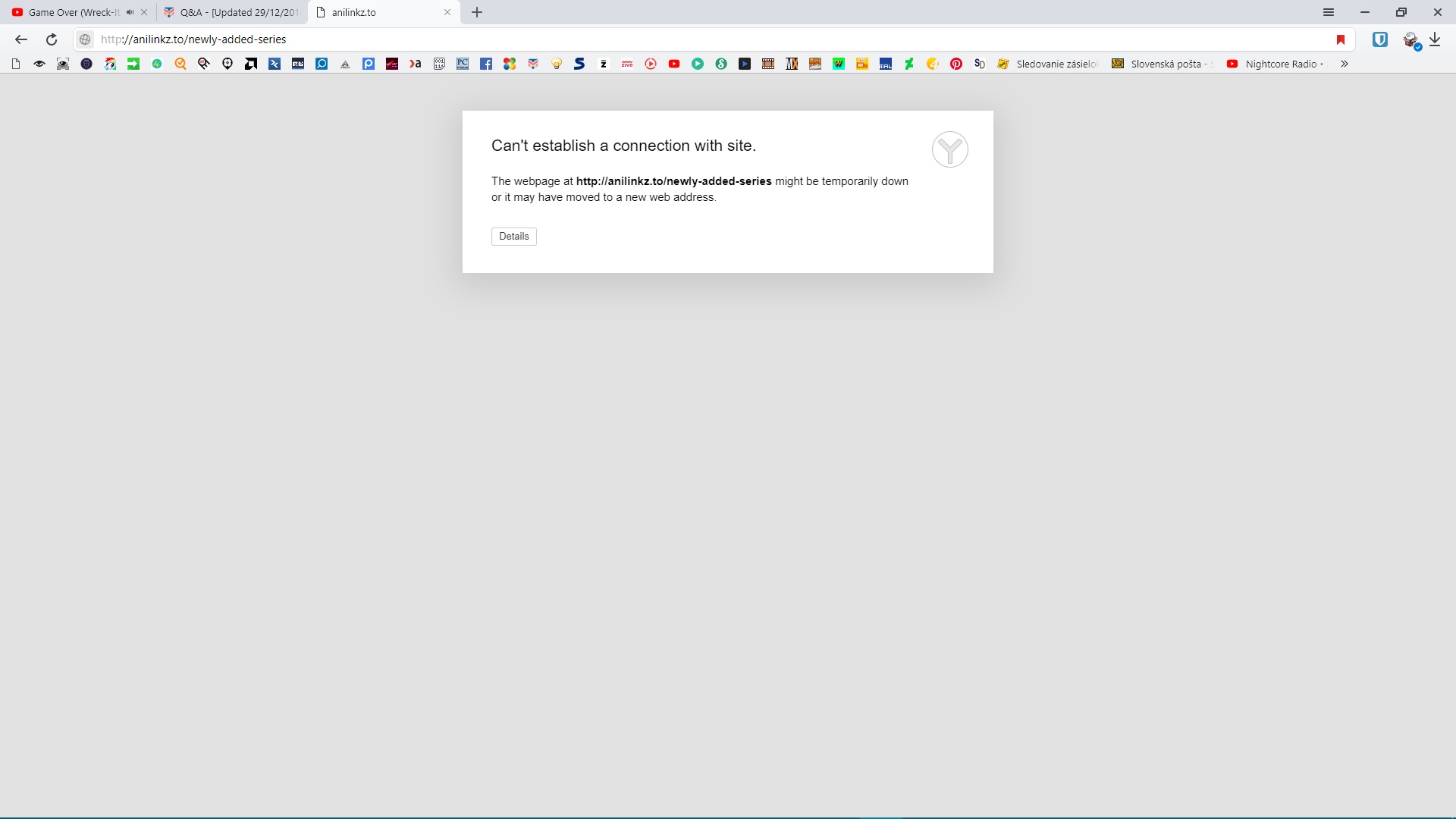Reload the page with refresh icon
This screenshot has height=819, width=1456.
52,39
